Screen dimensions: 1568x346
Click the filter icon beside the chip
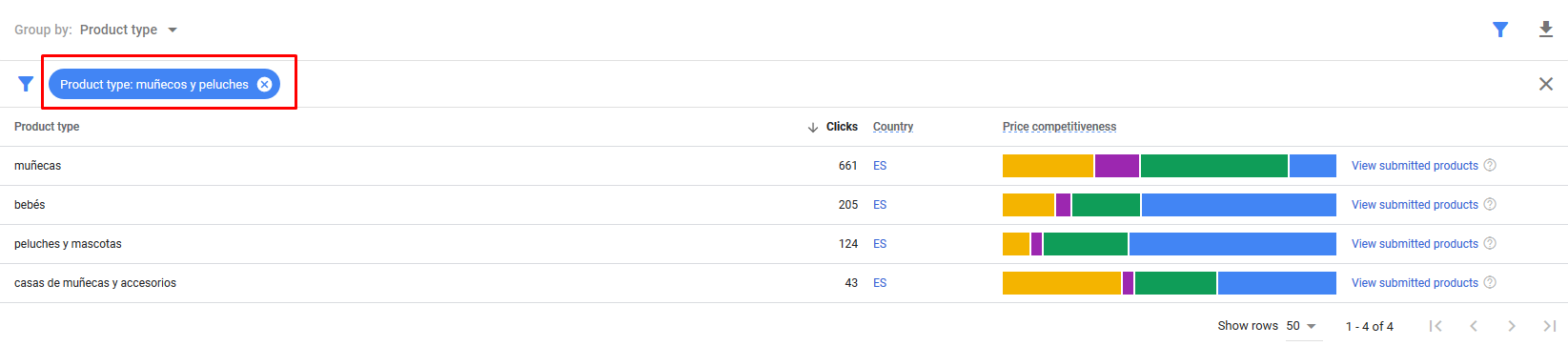click(x=26, y=84)
